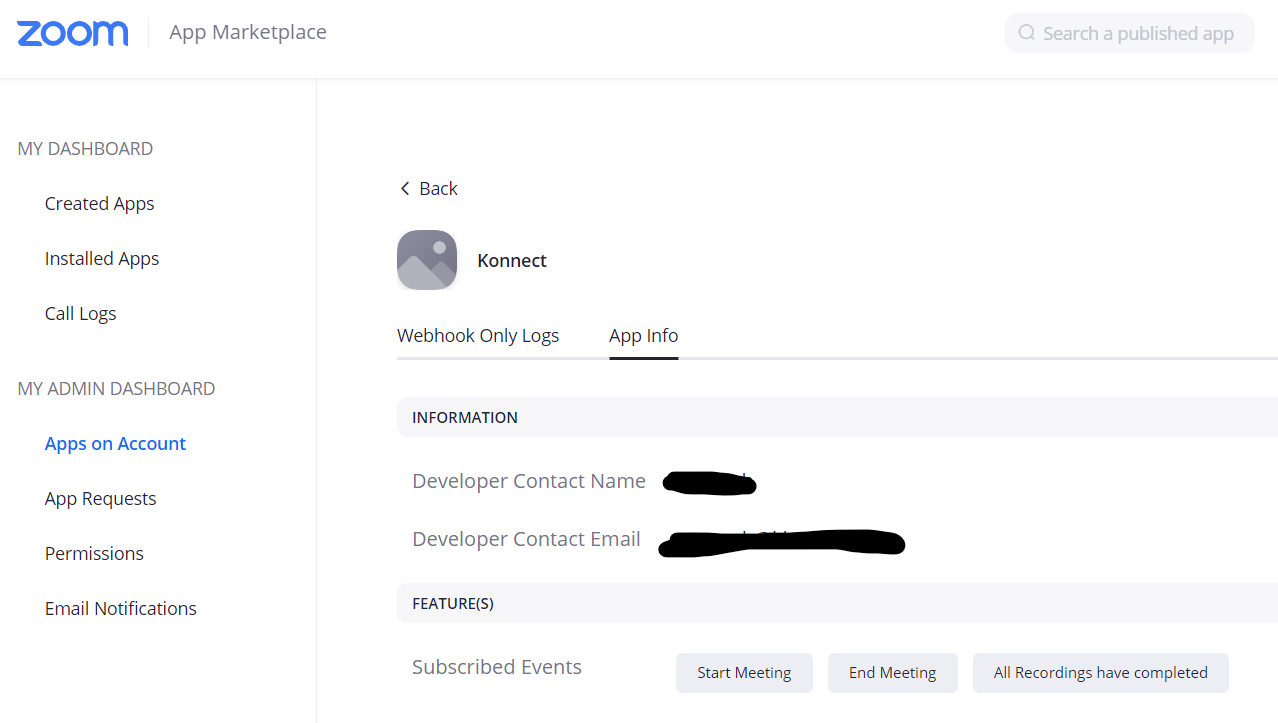1278x723 pixels.
Task: Open App Marketplace title link
Action: coord(248,32)
